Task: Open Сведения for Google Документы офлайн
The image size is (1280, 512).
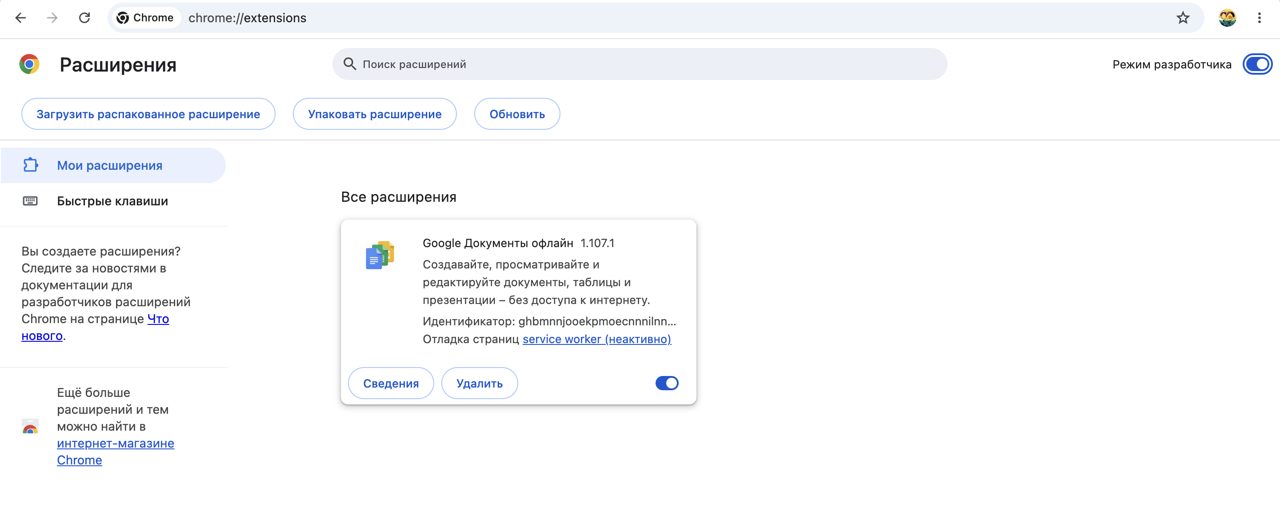Action: (x=391, y=383)
